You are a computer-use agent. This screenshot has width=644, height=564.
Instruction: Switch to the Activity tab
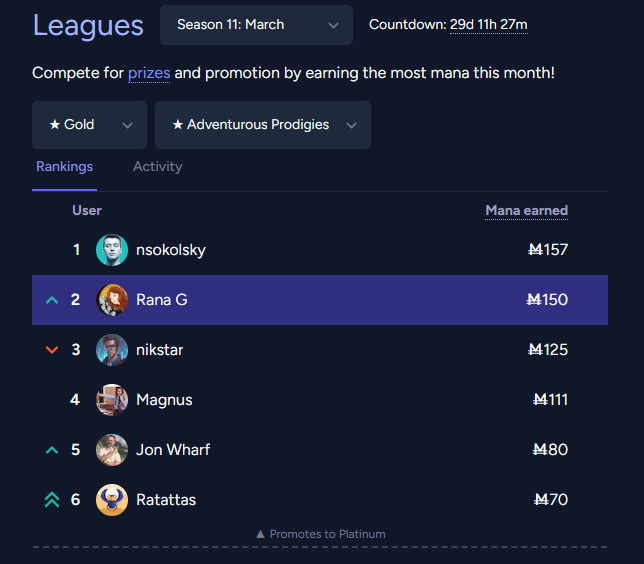[157, 167]
